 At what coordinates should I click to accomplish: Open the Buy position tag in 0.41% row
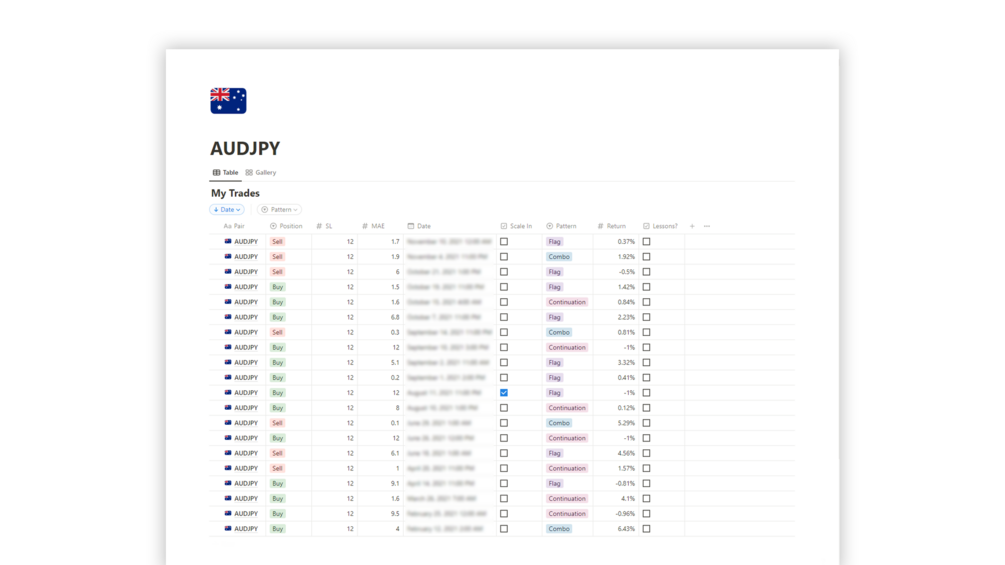click(x=277, y=378)
